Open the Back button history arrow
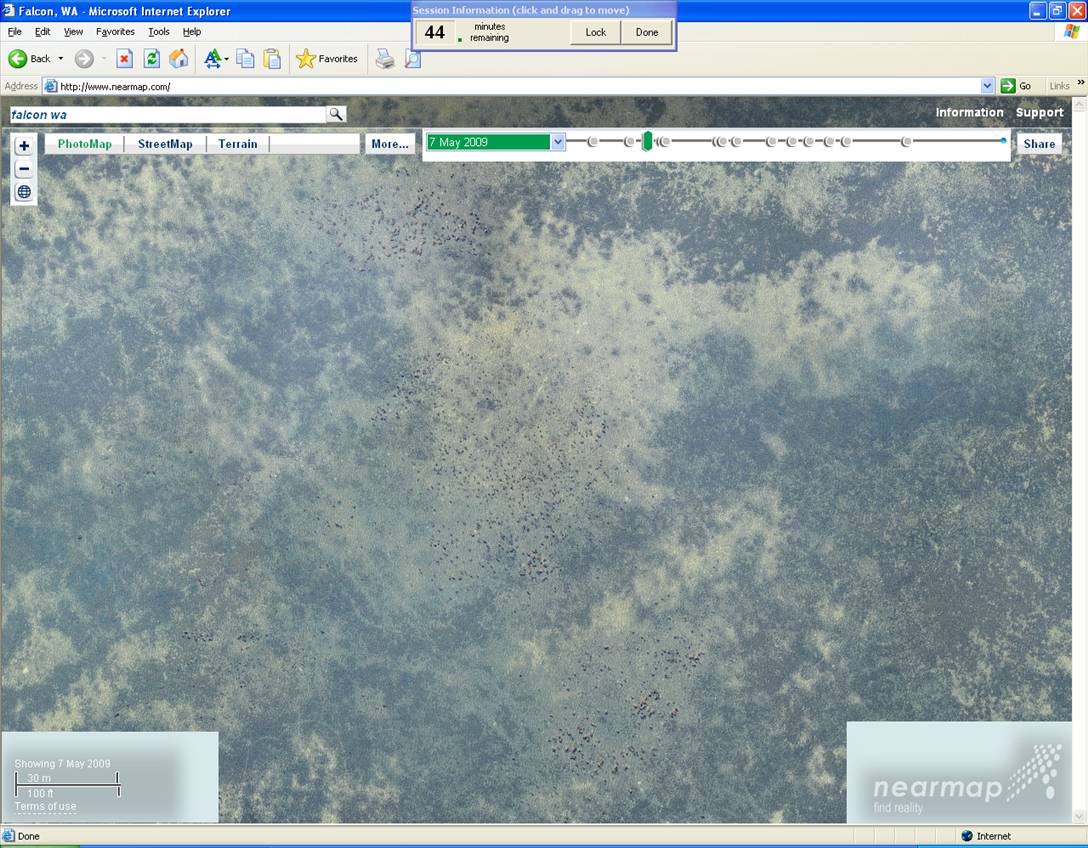 [x=61, y=59]
